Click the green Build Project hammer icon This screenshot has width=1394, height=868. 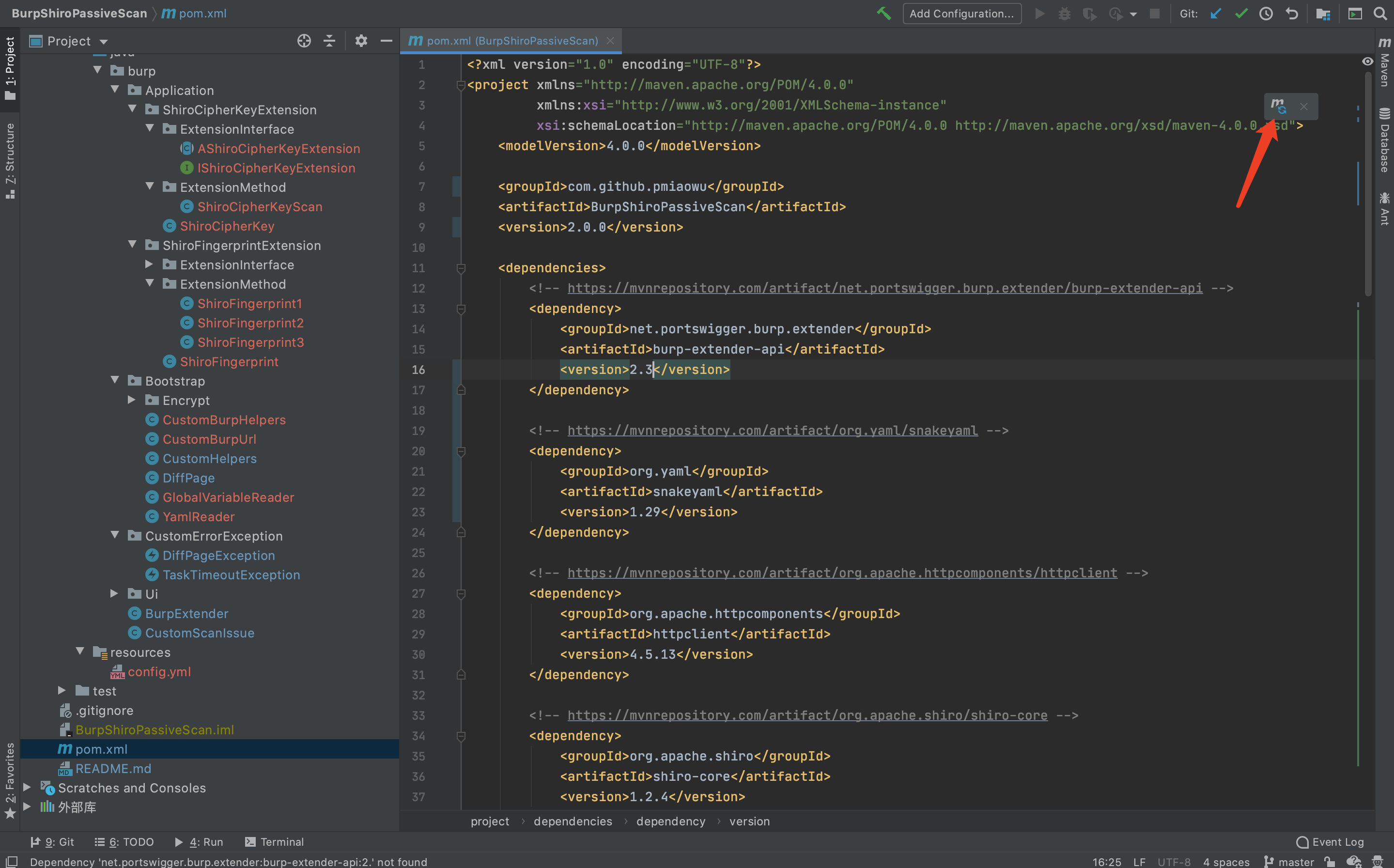tap(884, 13)
